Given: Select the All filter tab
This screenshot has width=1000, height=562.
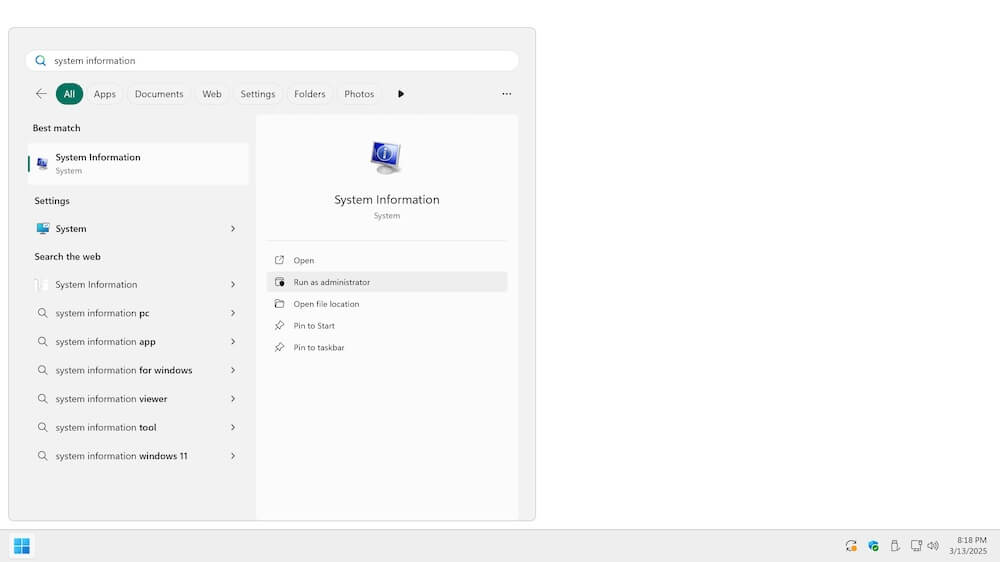Looking at the screenshot, I should pyautogui.click(x=69, y=94).
